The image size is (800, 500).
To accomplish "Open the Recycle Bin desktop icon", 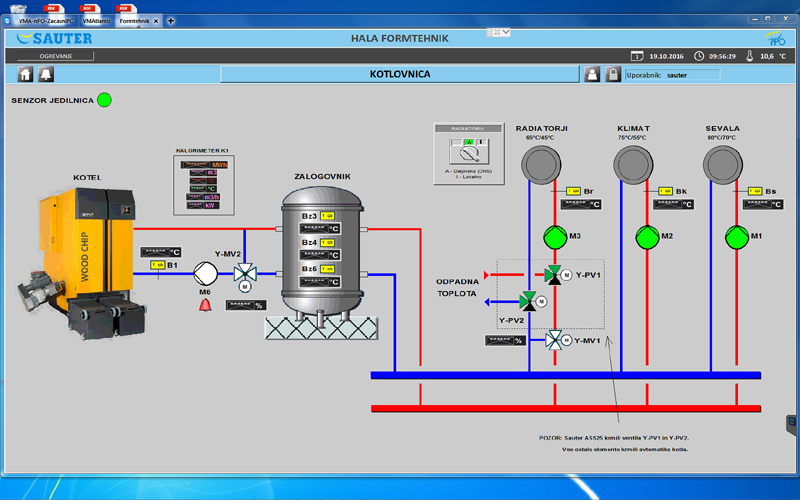I will click(18, 7).
